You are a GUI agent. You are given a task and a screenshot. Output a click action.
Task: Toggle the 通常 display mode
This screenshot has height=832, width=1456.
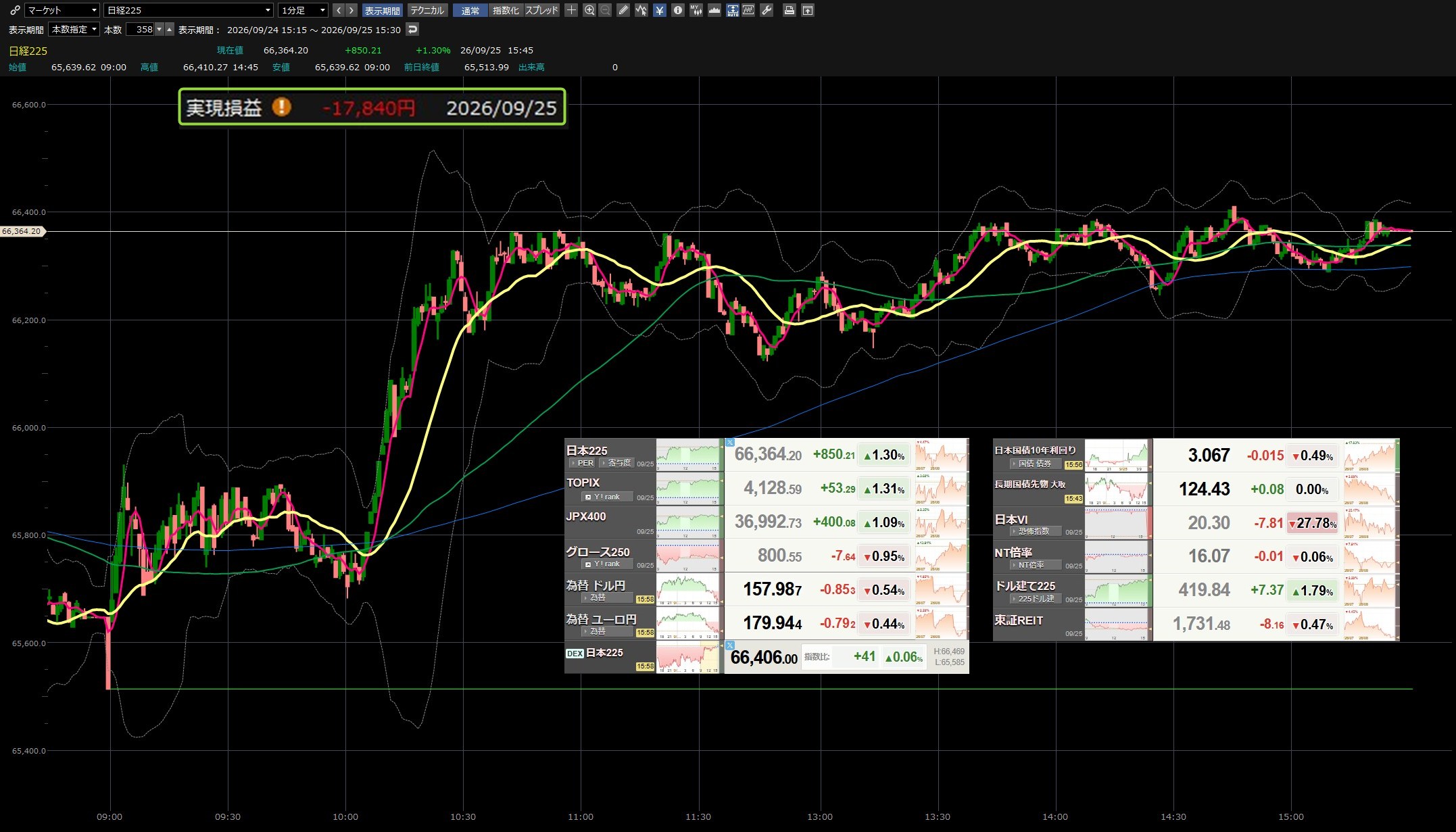point(470,10)
